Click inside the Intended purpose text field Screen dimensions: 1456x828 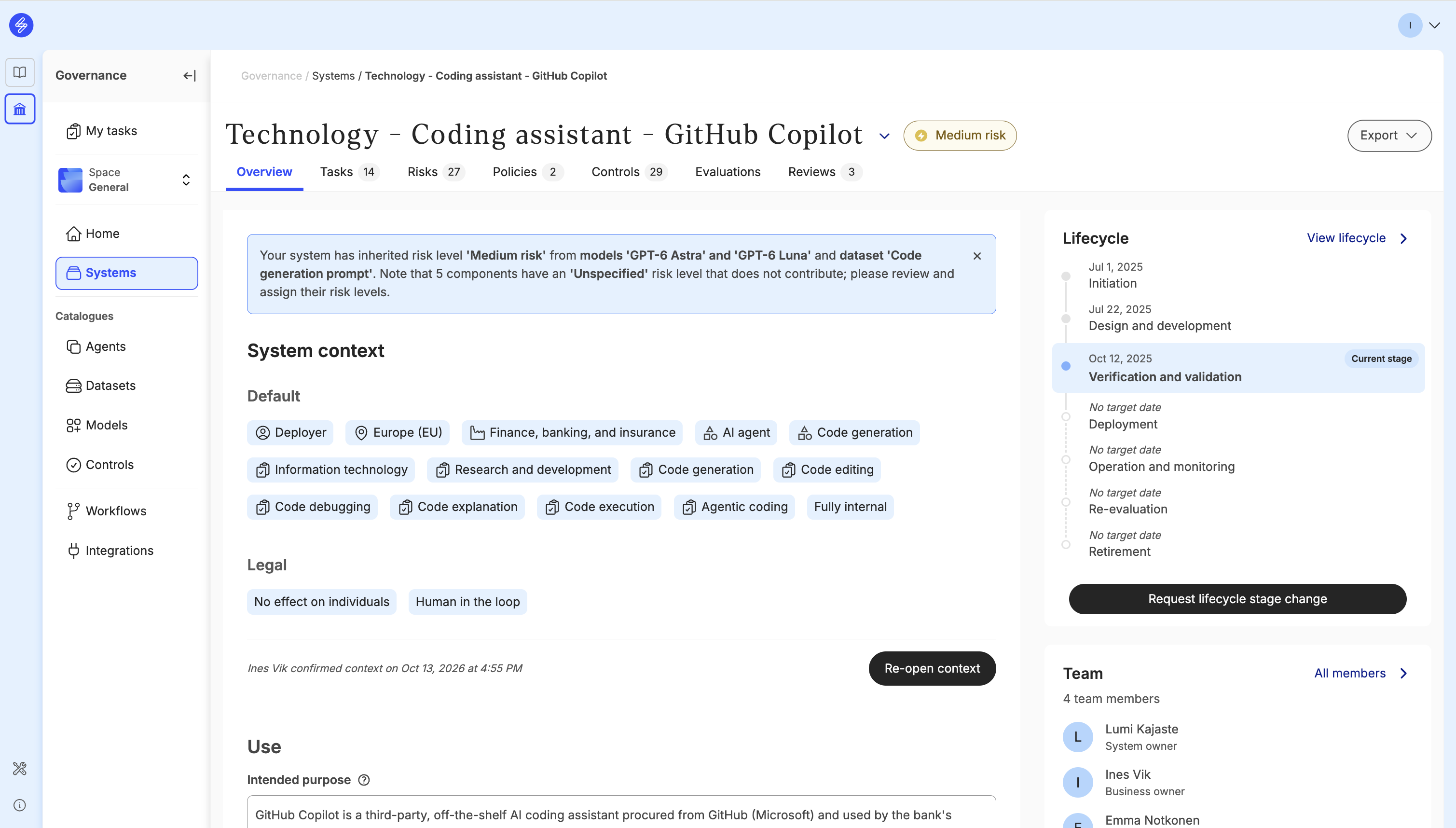[621, 812]
